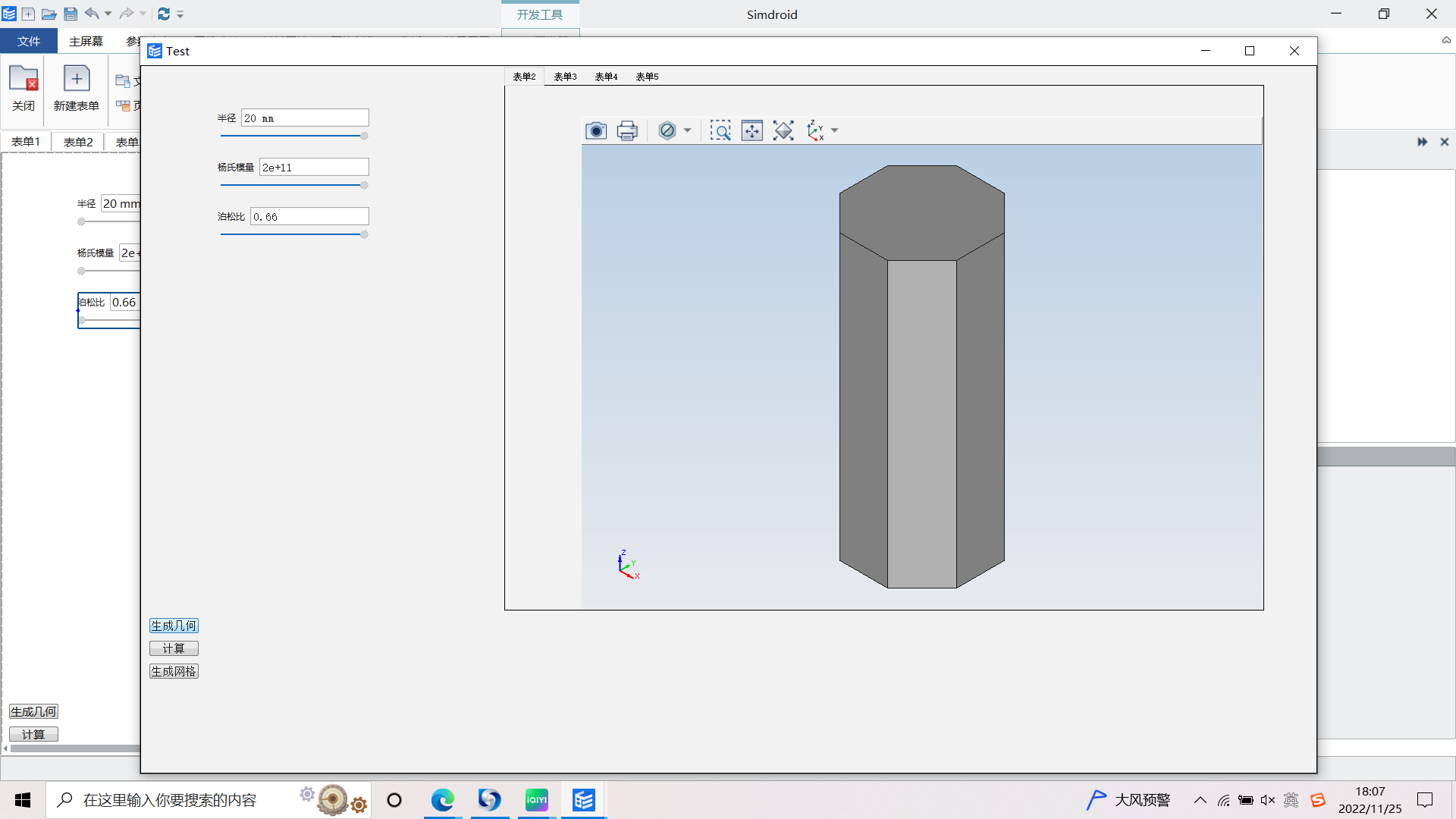Click the 杨氏模量 field showing 2e+11
The height and width of the screenshot is (819, 1456).
(x=314, y=167)
